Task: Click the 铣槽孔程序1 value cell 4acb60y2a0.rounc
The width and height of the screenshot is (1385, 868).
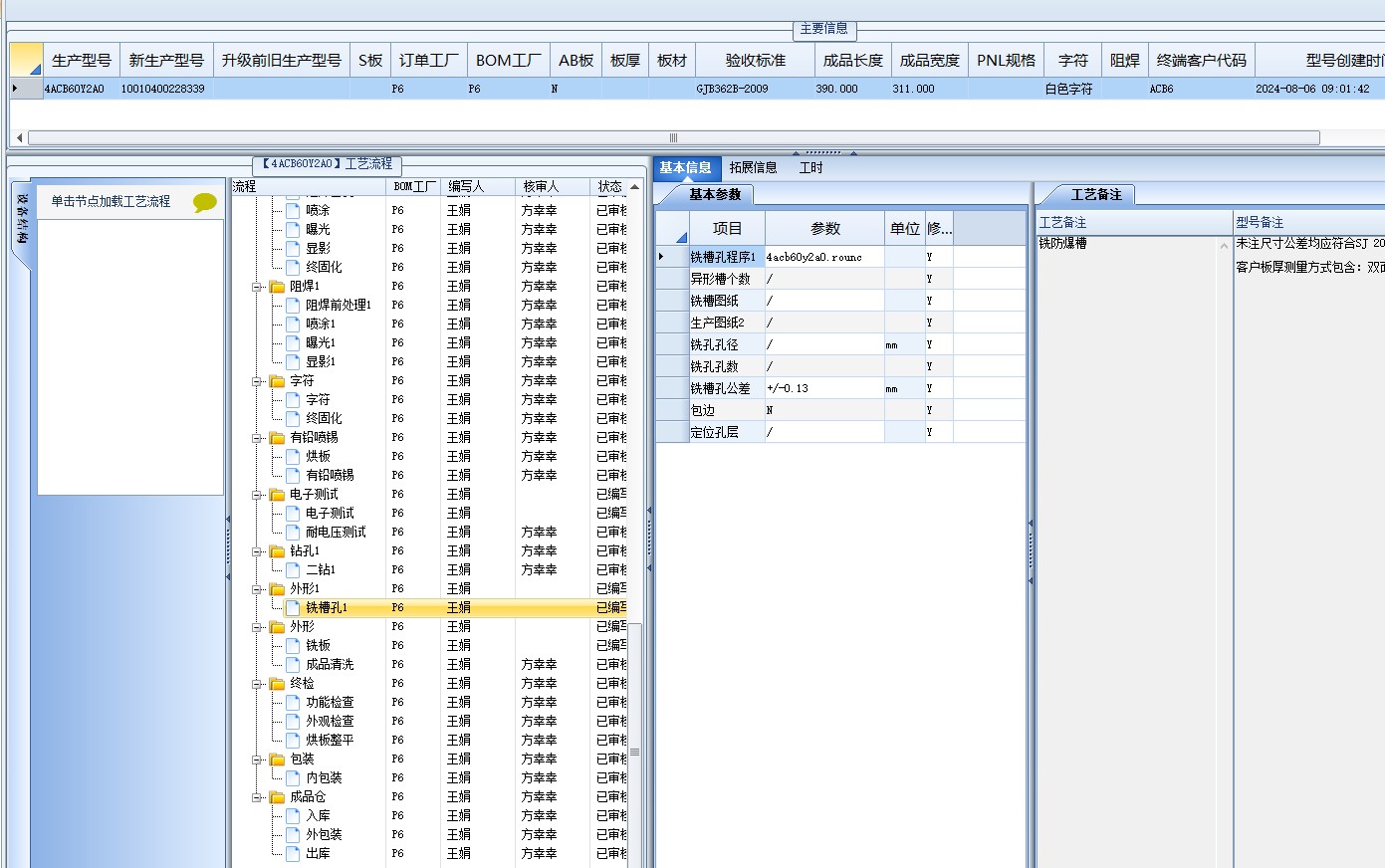Action: click(824, 257)
